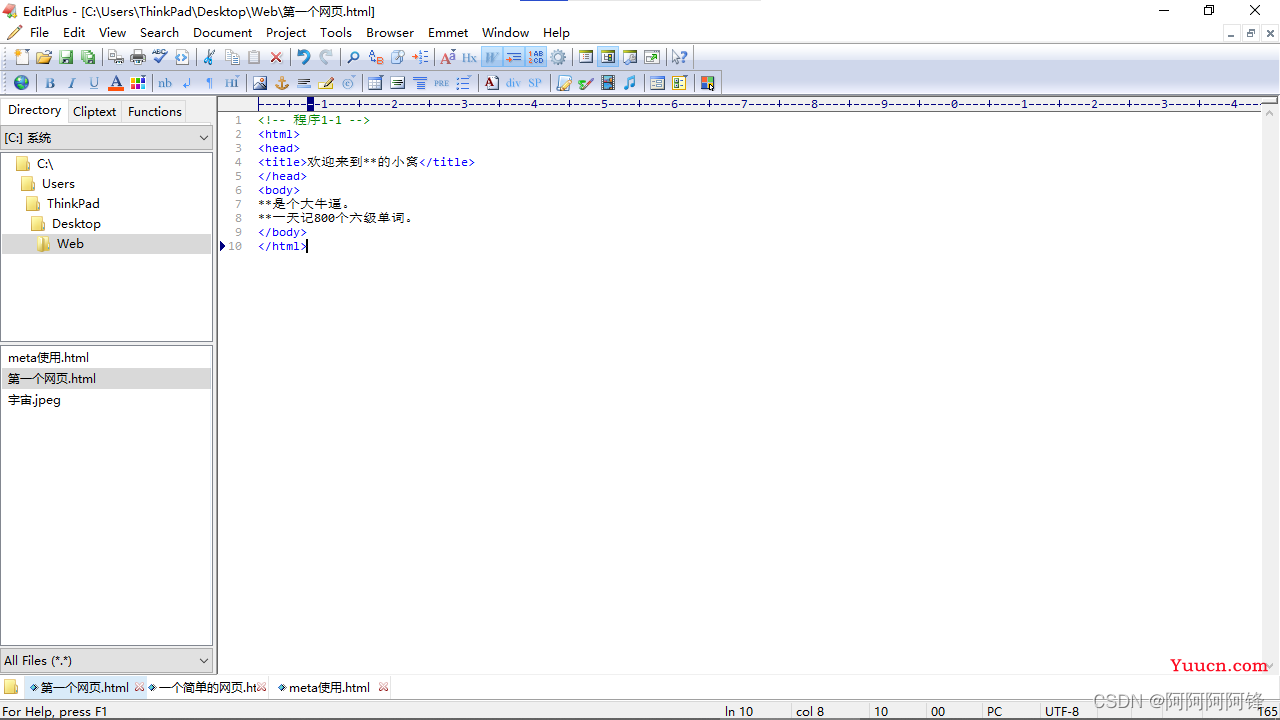1280x720 pixels.
Task: Insert an image with the picture icon
Action: (x=260, y=83)
